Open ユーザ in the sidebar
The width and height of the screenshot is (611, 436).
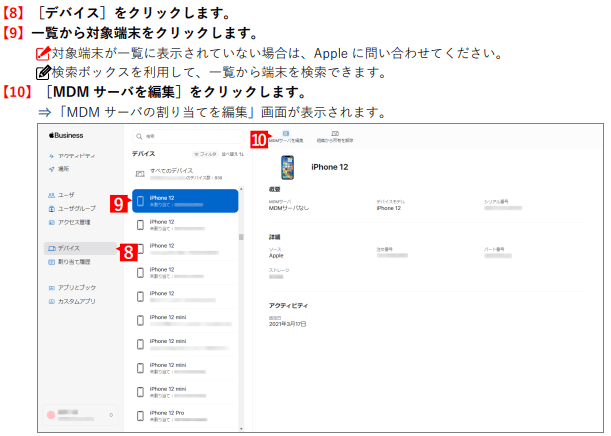pyautogui.click(x=61, y=195)
